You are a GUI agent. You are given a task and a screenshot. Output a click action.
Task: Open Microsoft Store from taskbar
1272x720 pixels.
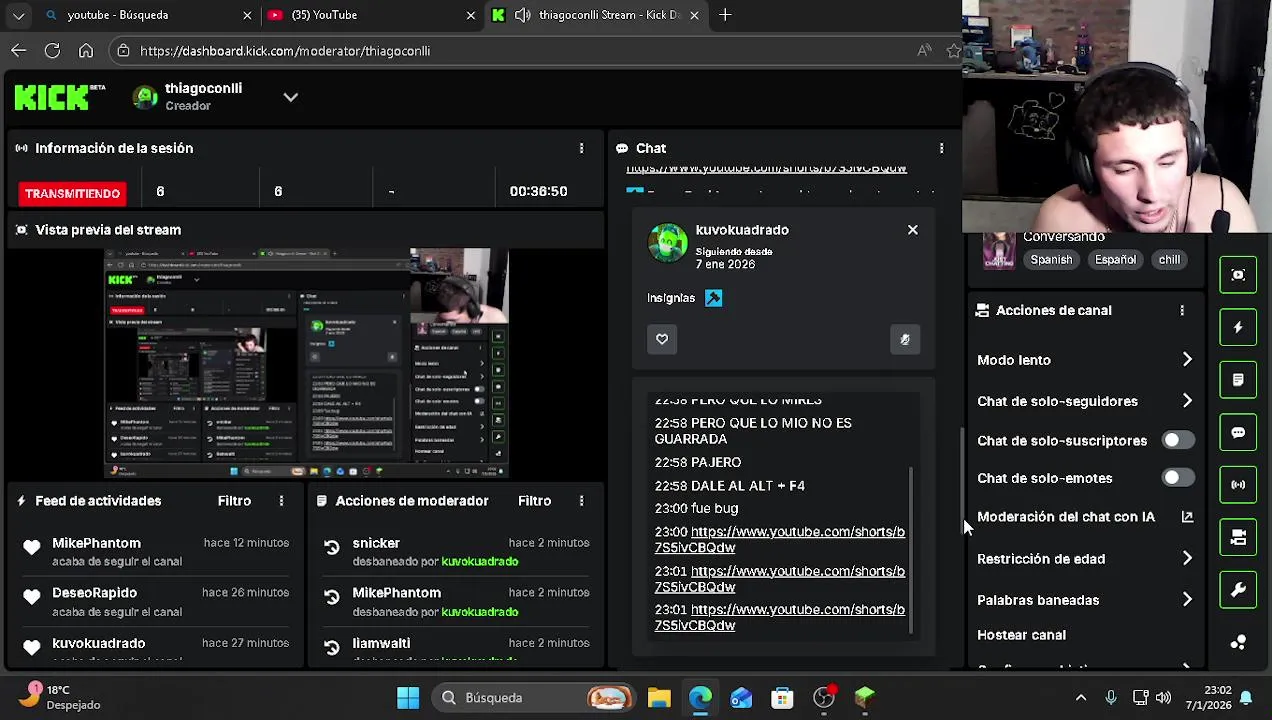pyautogui.click(x=782, y=697)
